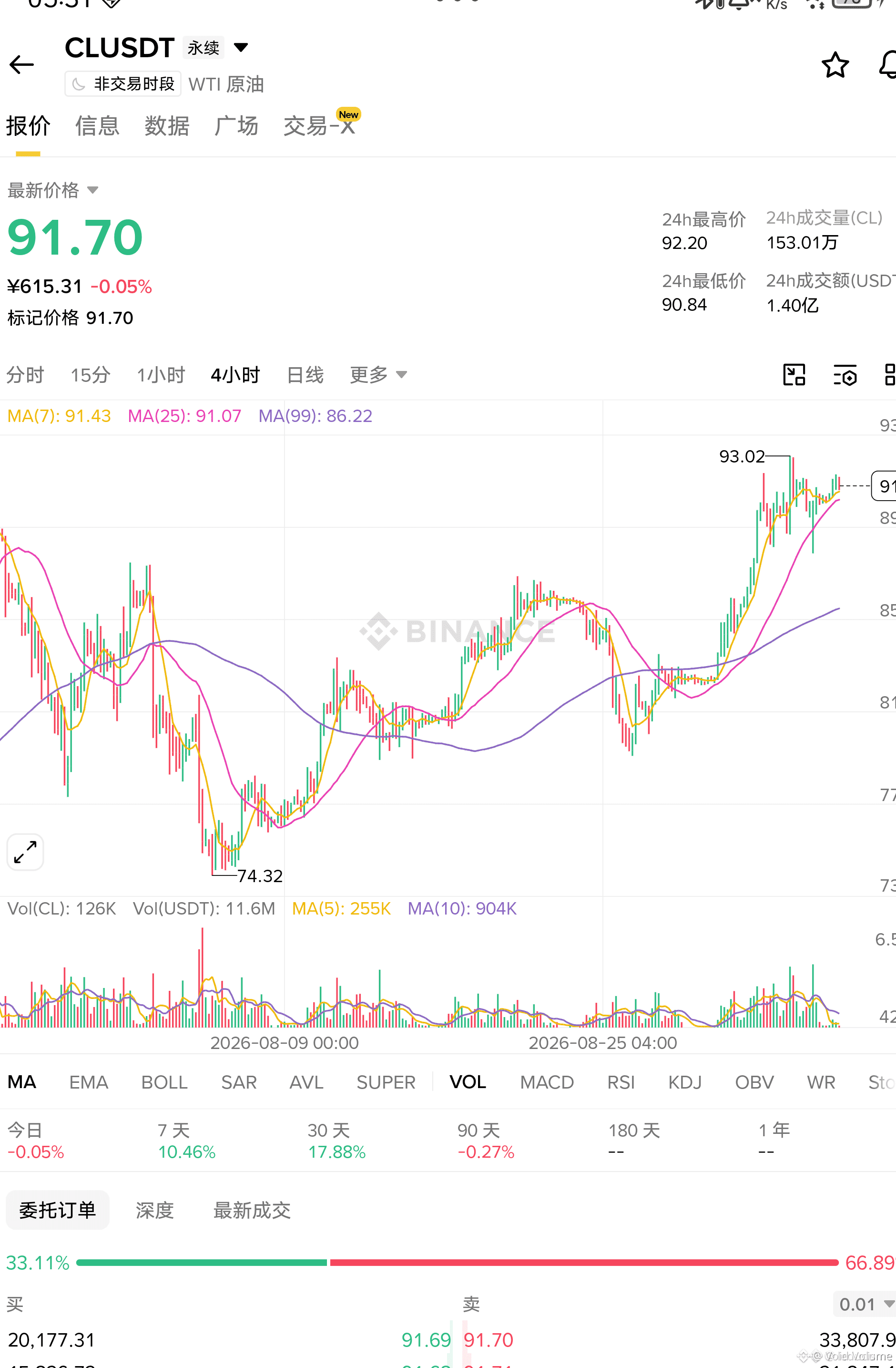Open the 深度 tab

point(154,1210)
